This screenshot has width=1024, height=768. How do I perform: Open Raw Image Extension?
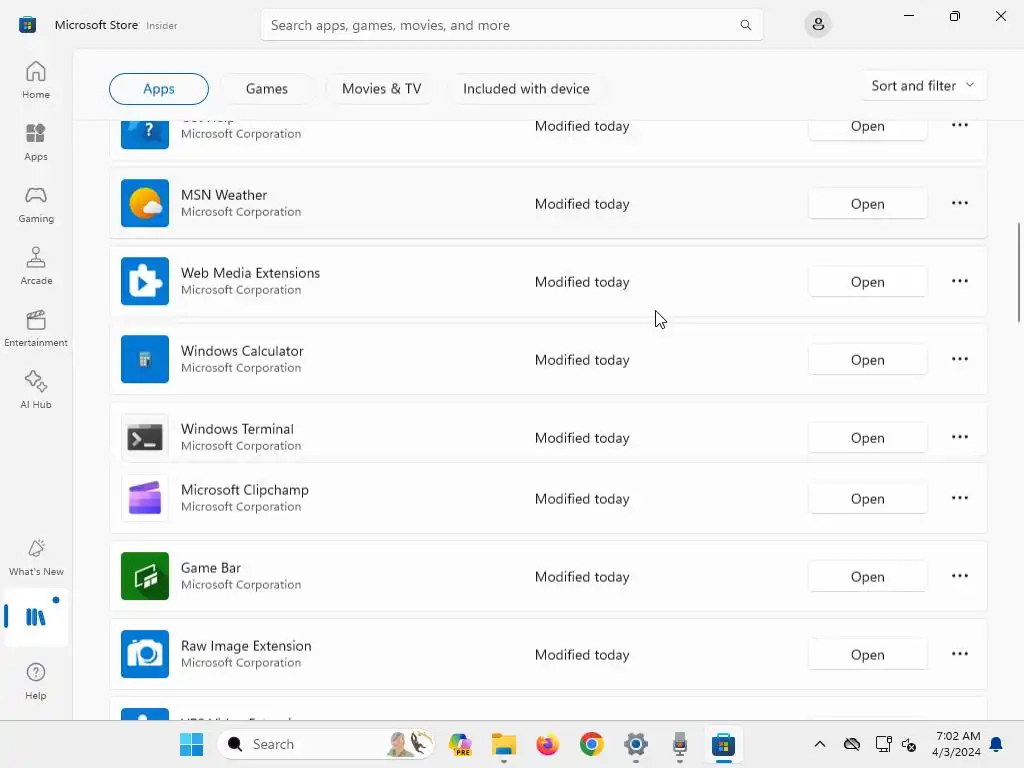867,654
